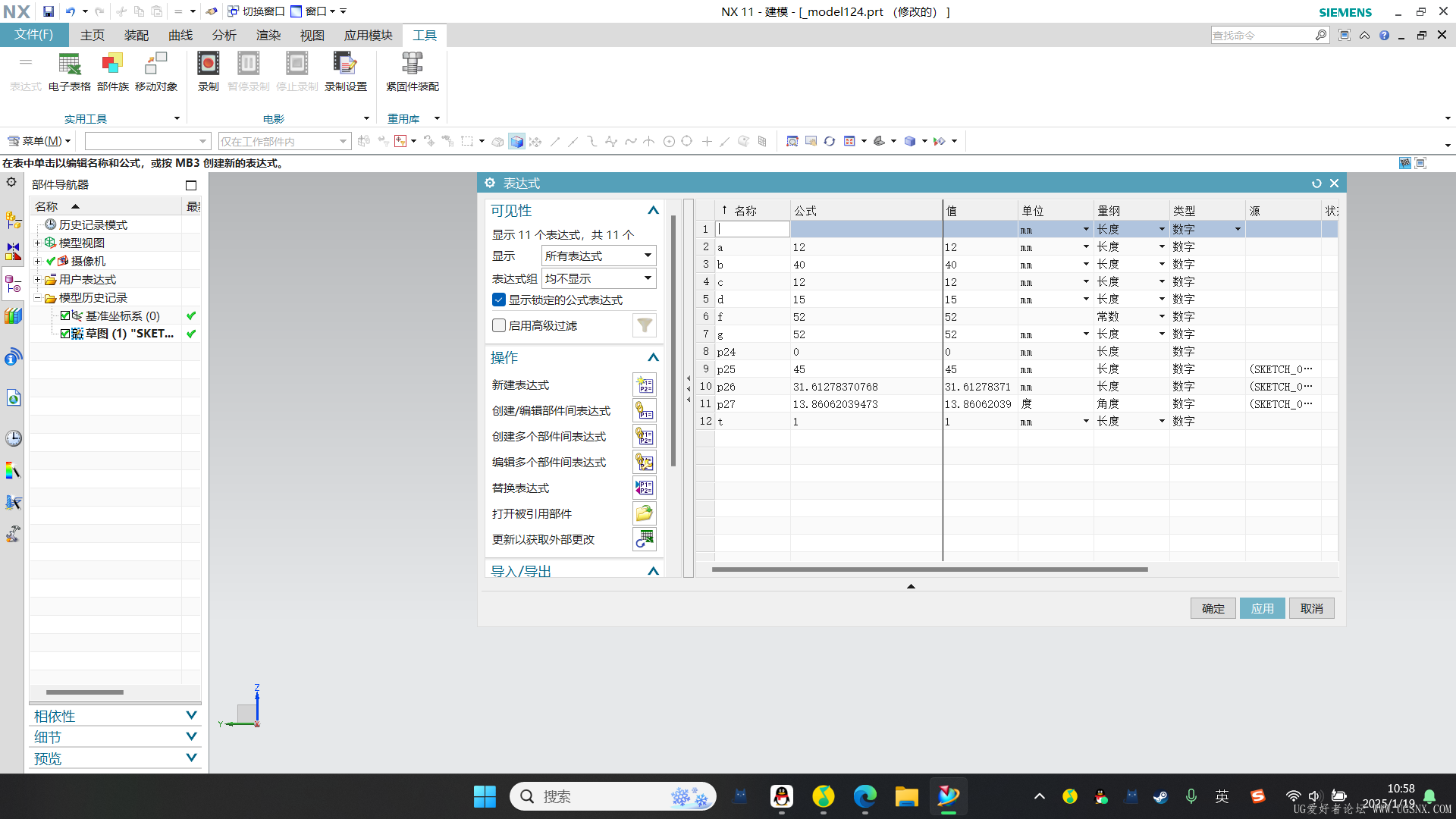Image resolution: width=1456 pixels, height=819 pixels.
Task: Click the 更新以获取外部更改 icon
Action: click(645, 540)
